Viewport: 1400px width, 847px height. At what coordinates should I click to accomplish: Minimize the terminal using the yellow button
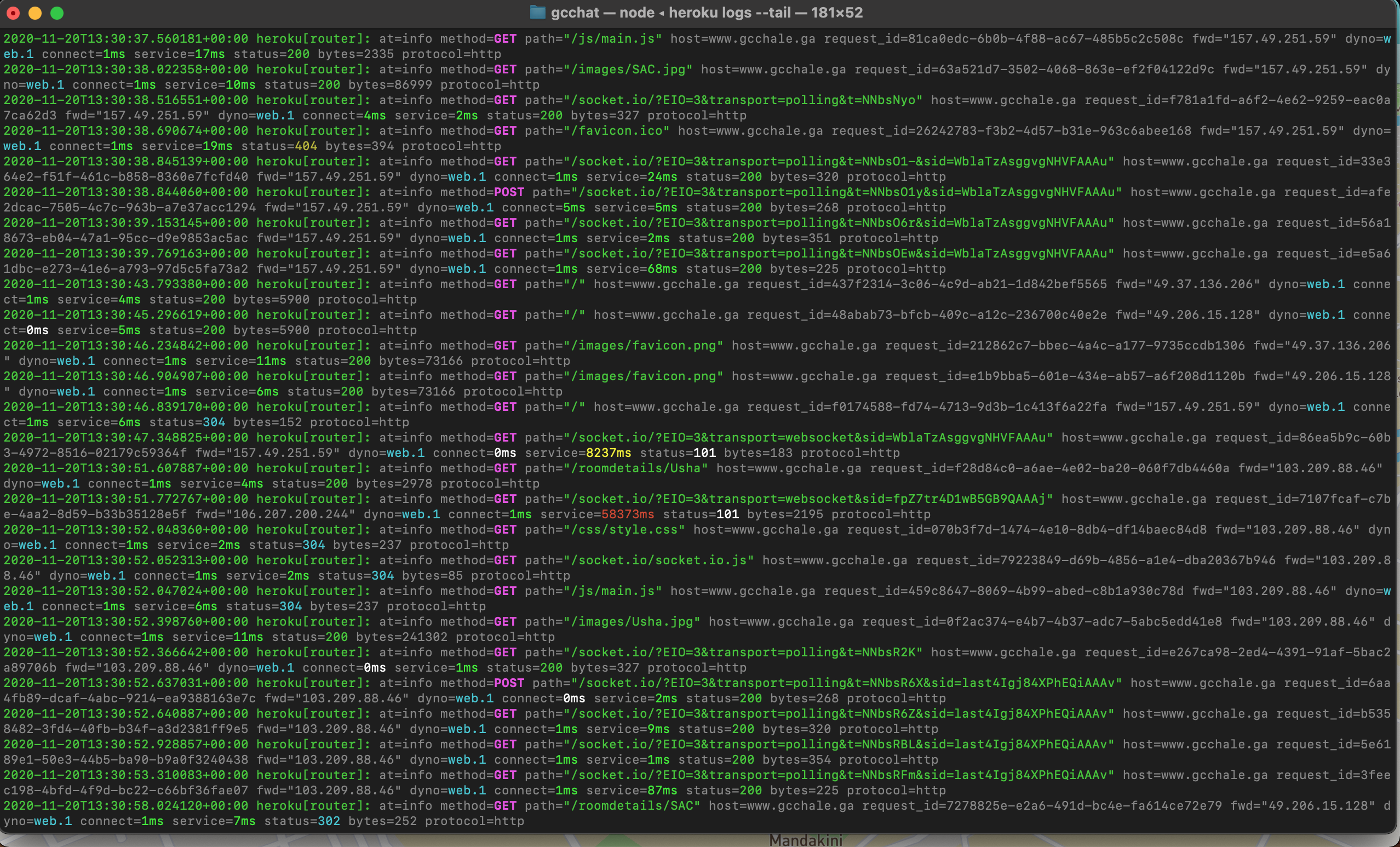pyautogui.click(x=35, y=13)
